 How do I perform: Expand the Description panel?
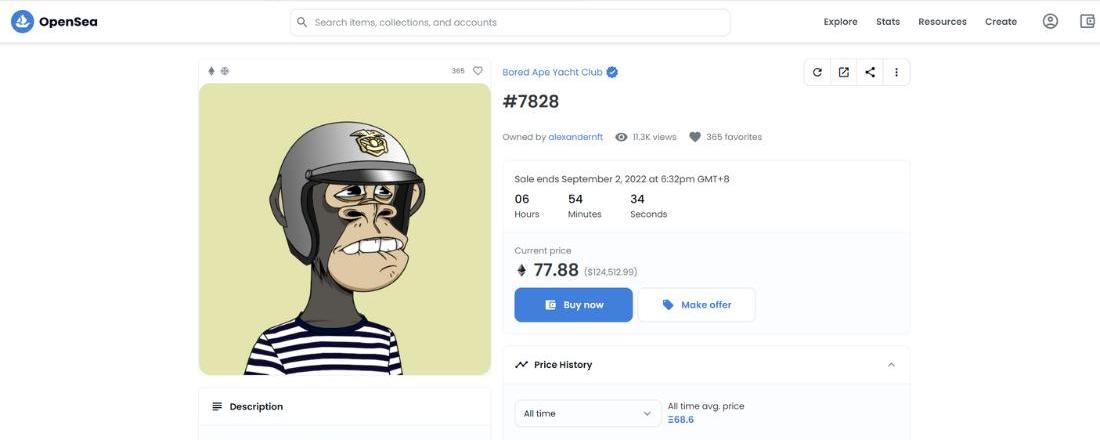click(x=344, y=406)
